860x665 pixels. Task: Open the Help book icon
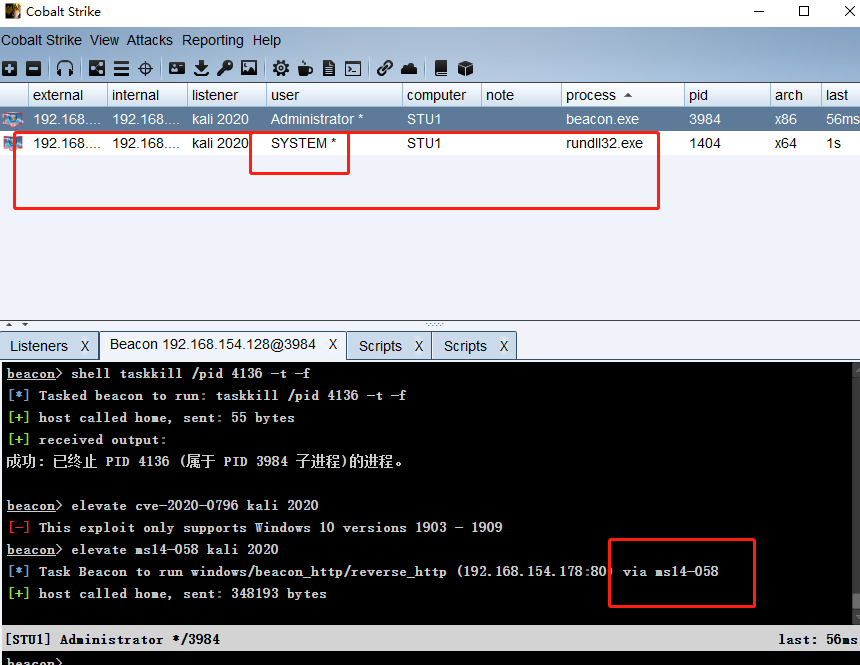point(440,69)
